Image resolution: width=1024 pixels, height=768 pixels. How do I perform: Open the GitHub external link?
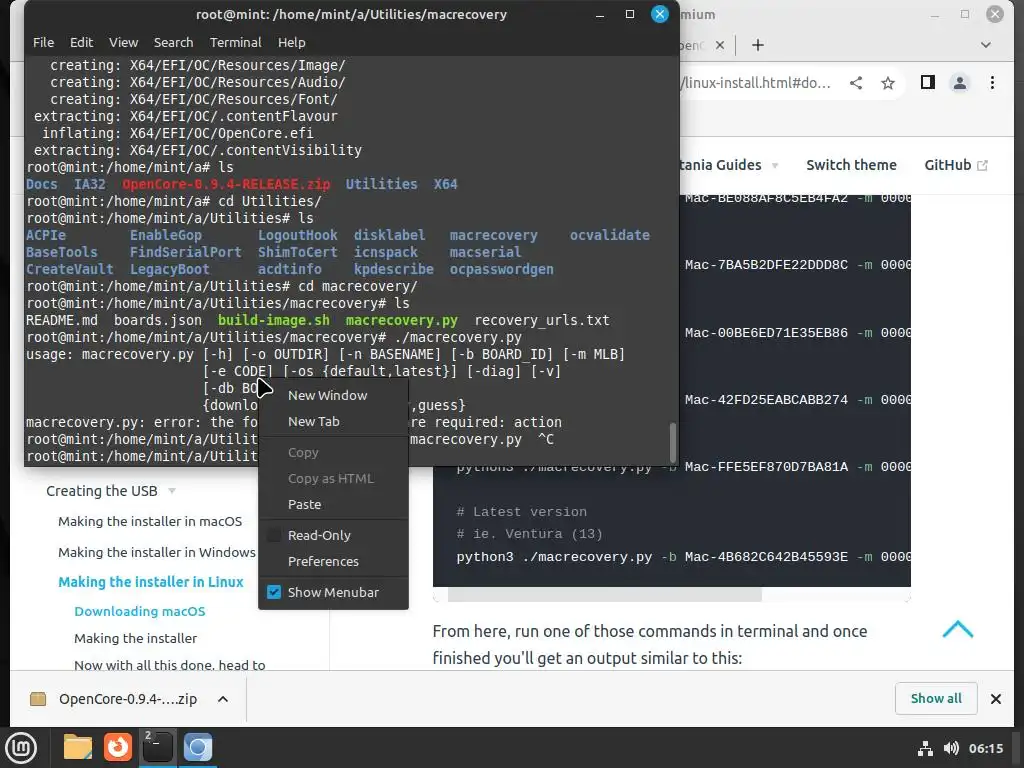pos(955,165)
